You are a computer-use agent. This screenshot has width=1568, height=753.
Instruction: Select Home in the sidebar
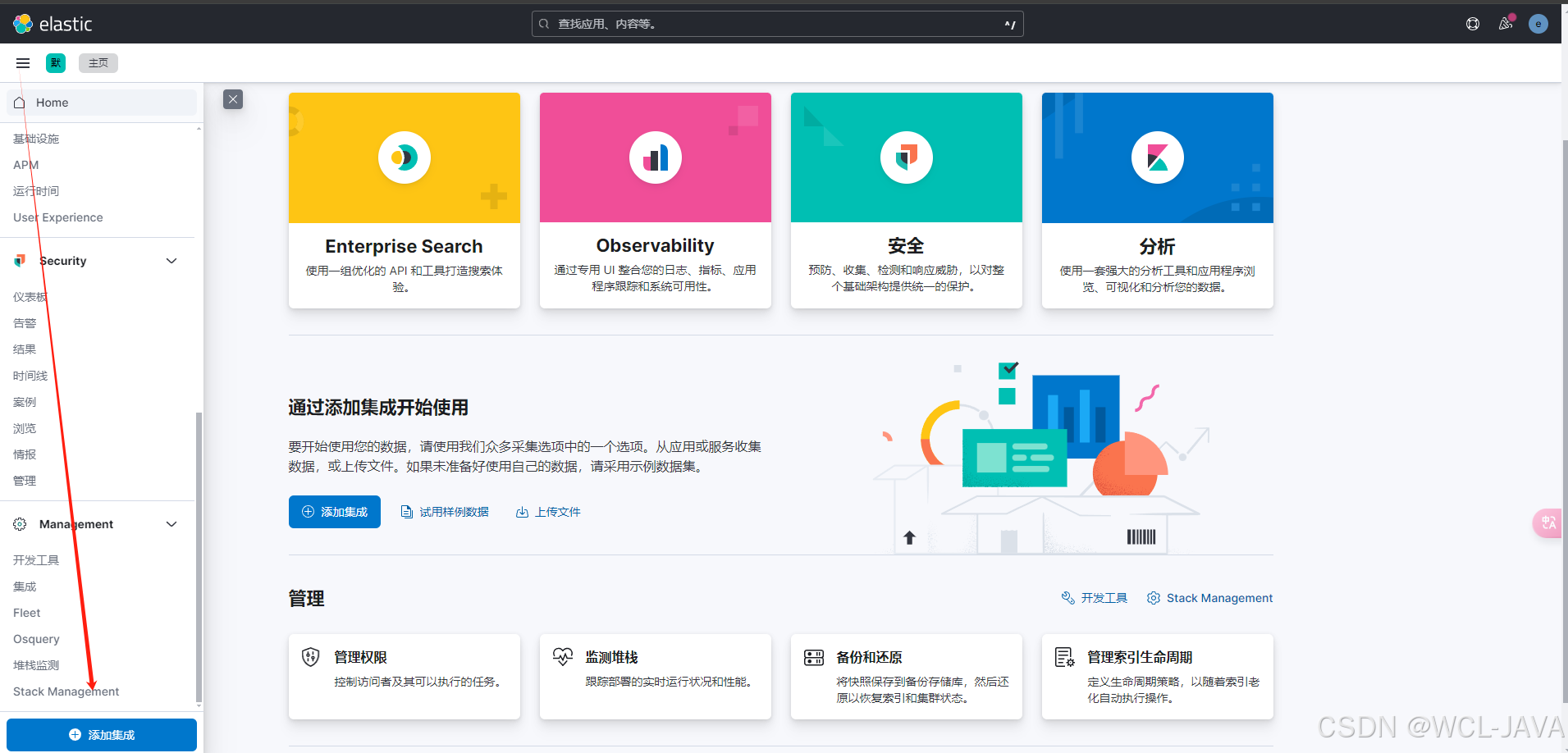(x=102, y=103)
